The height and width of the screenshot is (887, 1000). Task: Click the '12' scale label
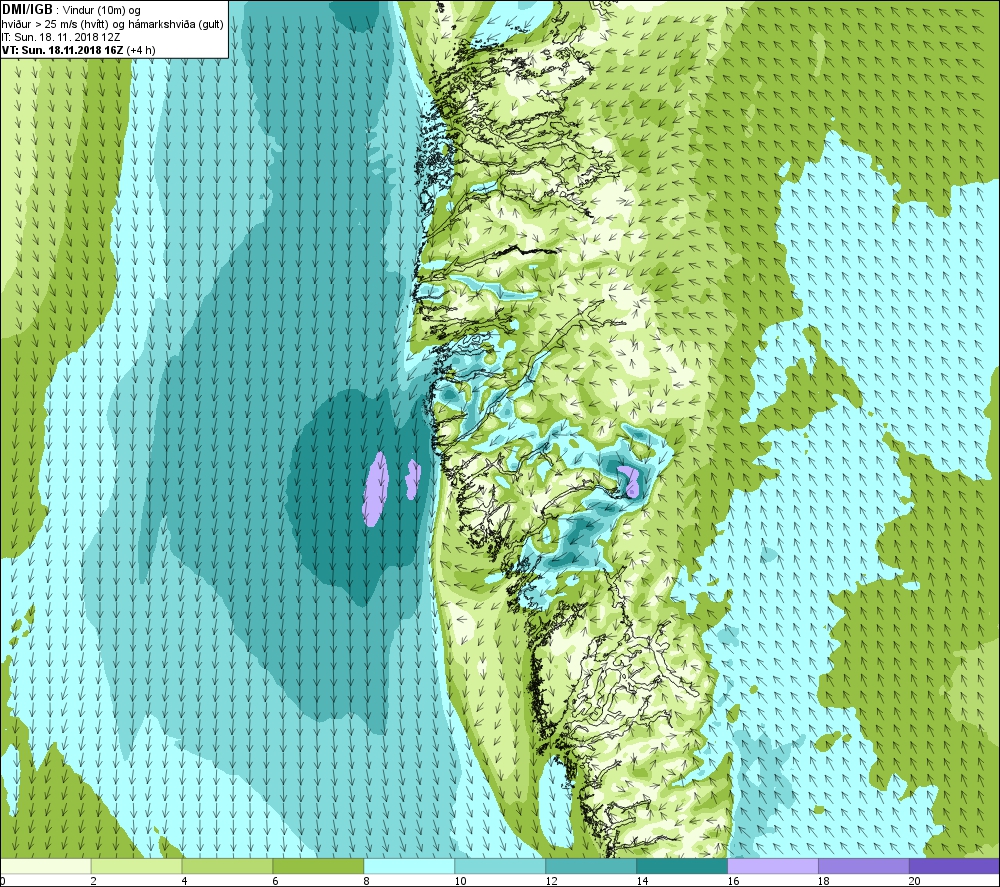point(552,881)
